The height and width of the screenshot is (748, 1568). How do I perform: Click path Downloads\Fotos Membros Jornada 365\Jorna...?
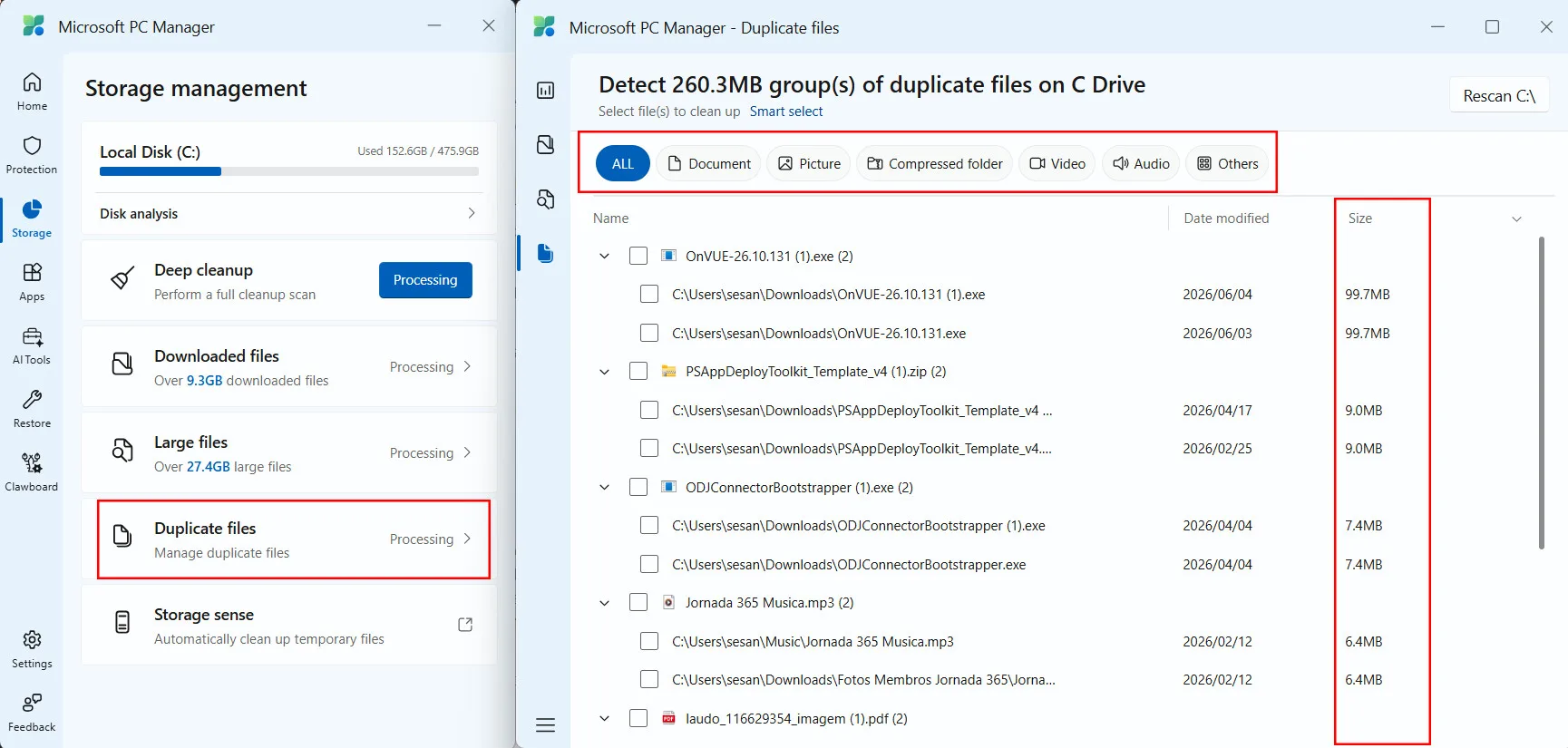pyautogui.click(x=863, y=680)
